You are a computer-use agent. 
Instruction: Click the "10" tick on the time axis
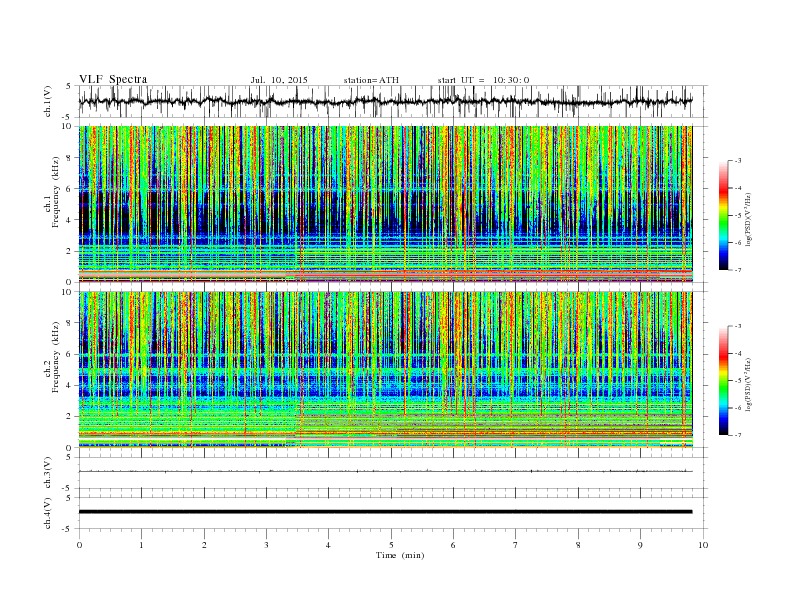coord(703,545)
